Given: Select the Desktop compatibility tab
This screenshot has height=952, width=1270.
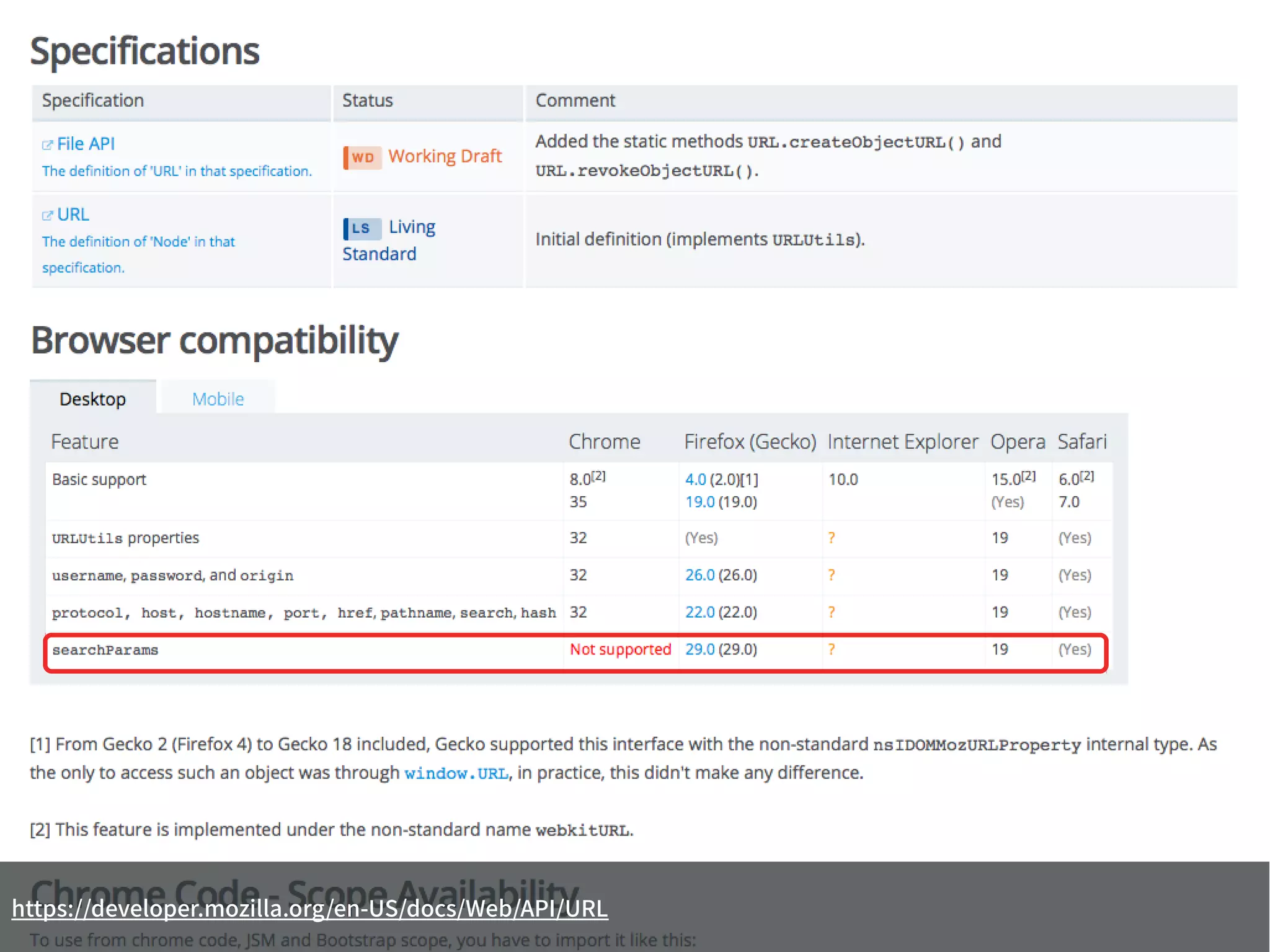Looking at the screenshot, I should point(92,399).
